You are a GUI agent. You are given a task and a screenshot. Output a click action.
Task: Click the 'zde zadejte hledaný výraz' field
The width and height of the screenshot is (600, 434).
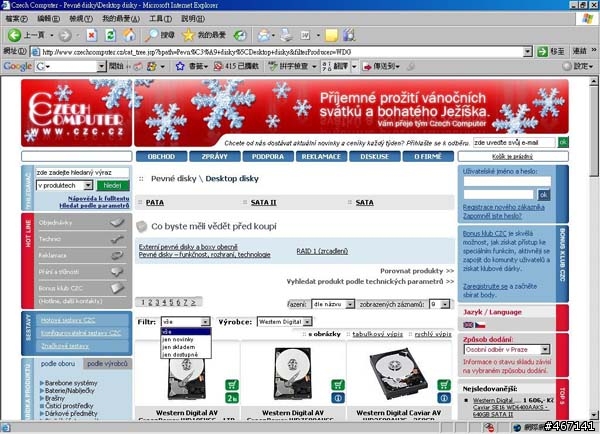[x=82, y=173]
